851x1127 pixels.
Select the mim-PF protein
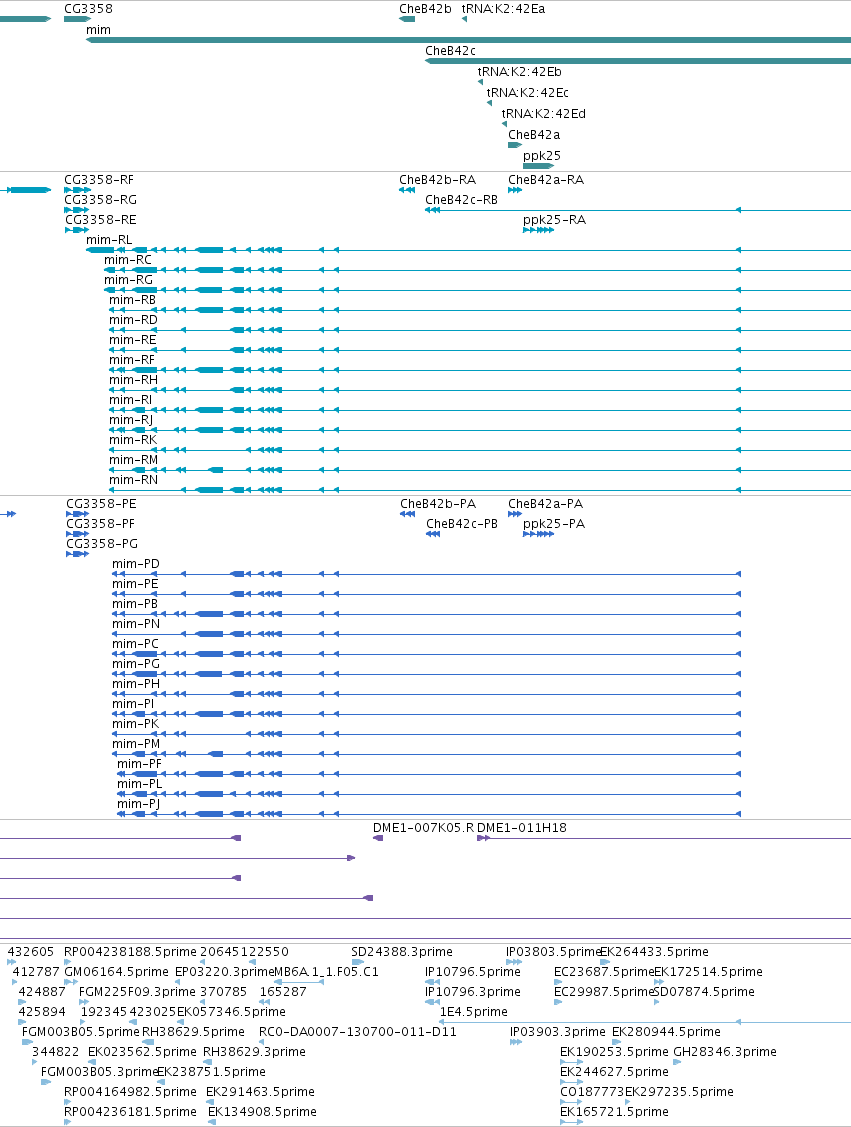coord(139,764)
